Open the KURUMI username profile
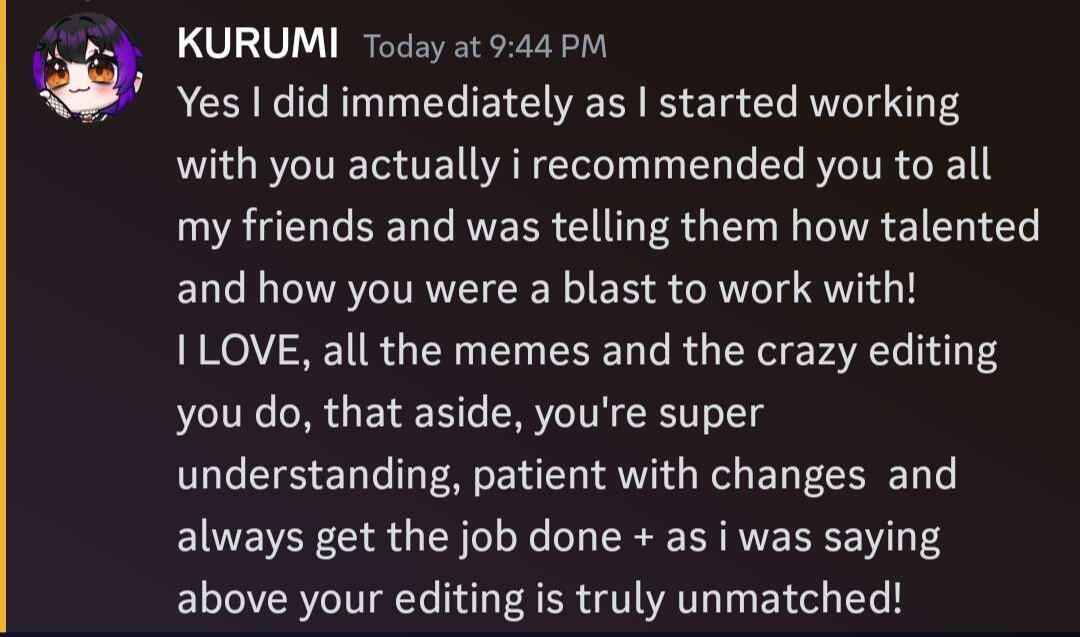The height and width of the screenshot is (637, 1080). (257, 46)
